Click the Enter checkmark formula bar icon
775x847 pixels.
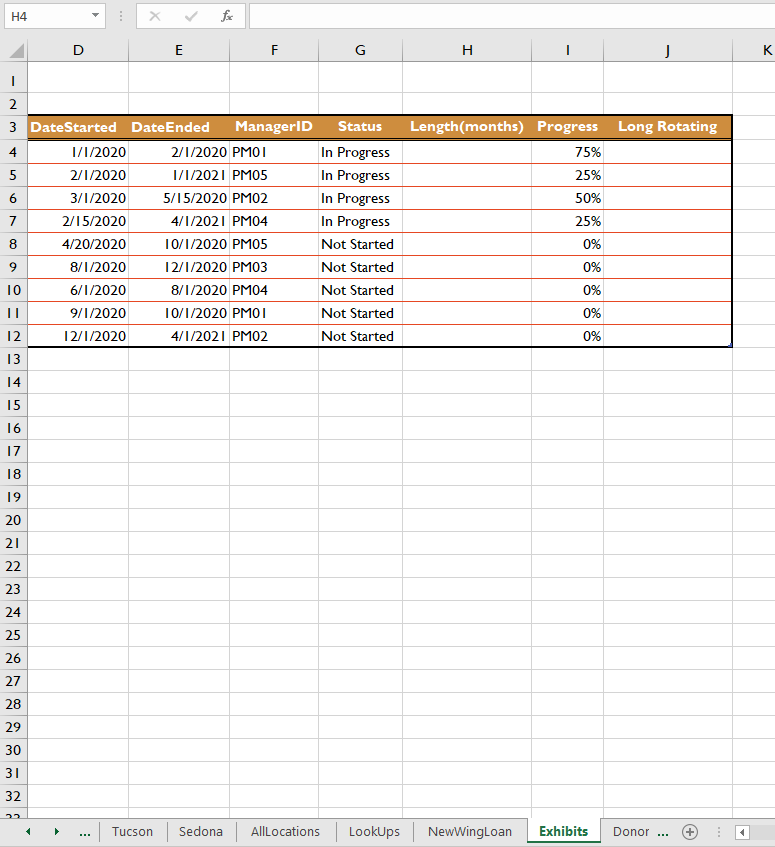(191, 16)
